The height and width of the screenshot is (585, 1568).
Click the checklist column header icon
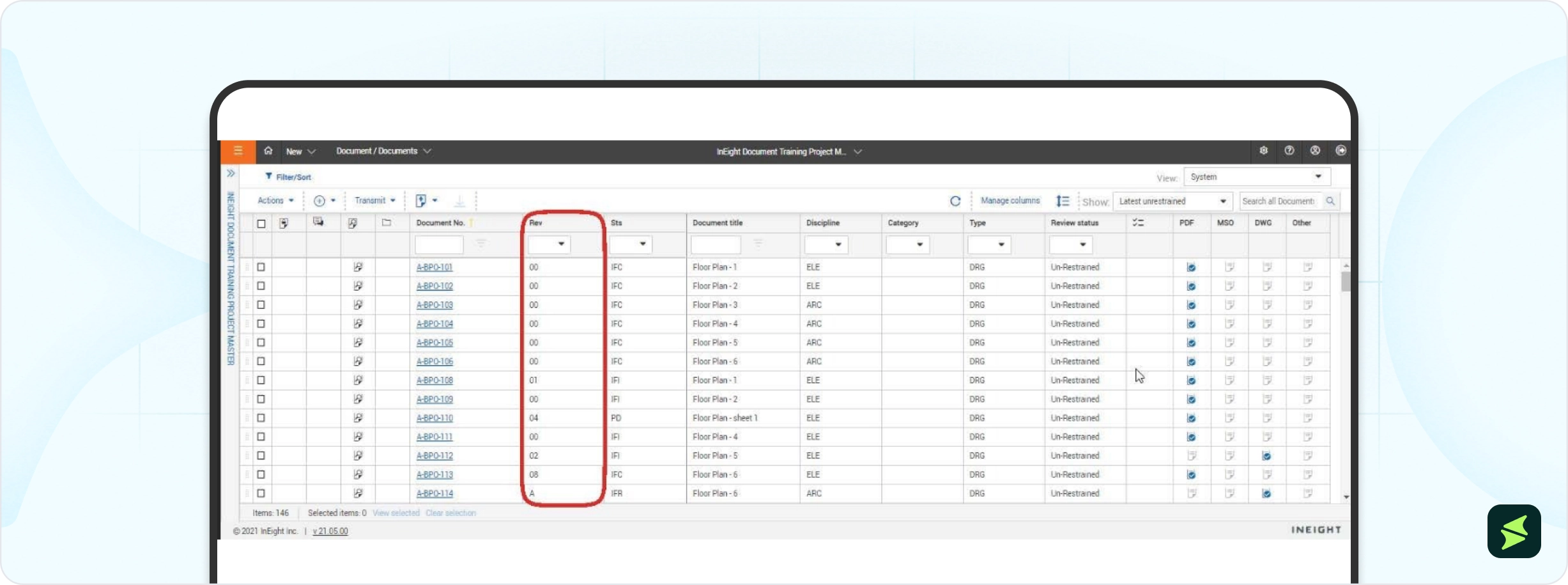coord(1138,222)
